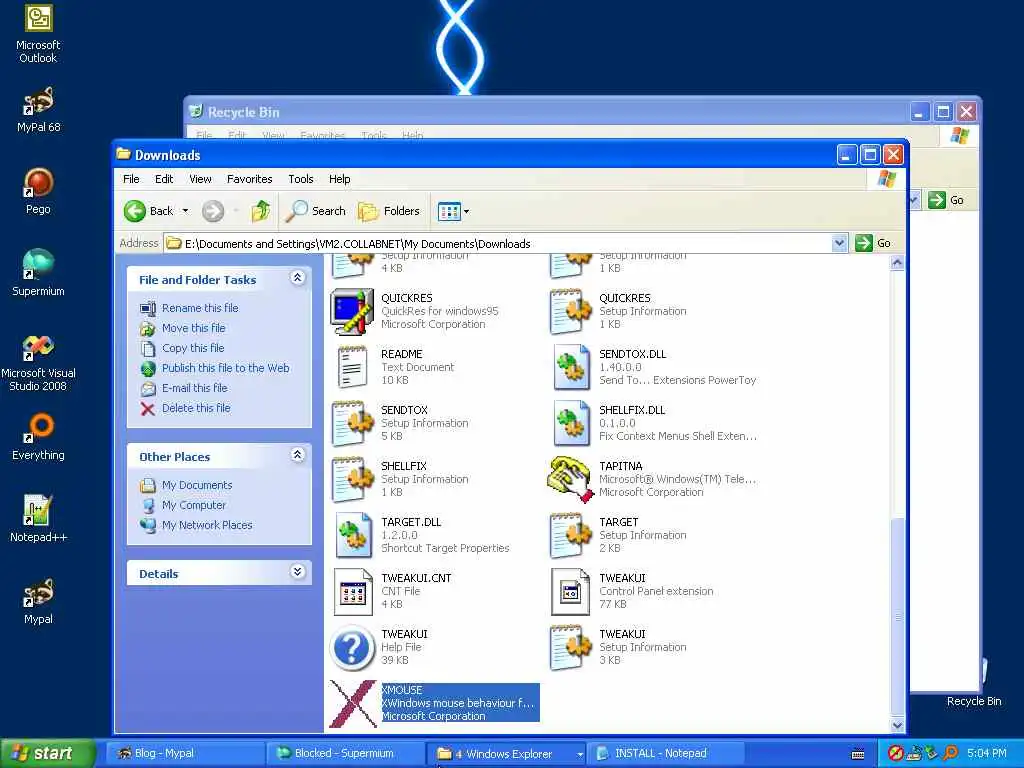Viewport: 1024px width, 768px height.
Task: Click scroll up arrow in Downloads file list
Action: (897, 263)
